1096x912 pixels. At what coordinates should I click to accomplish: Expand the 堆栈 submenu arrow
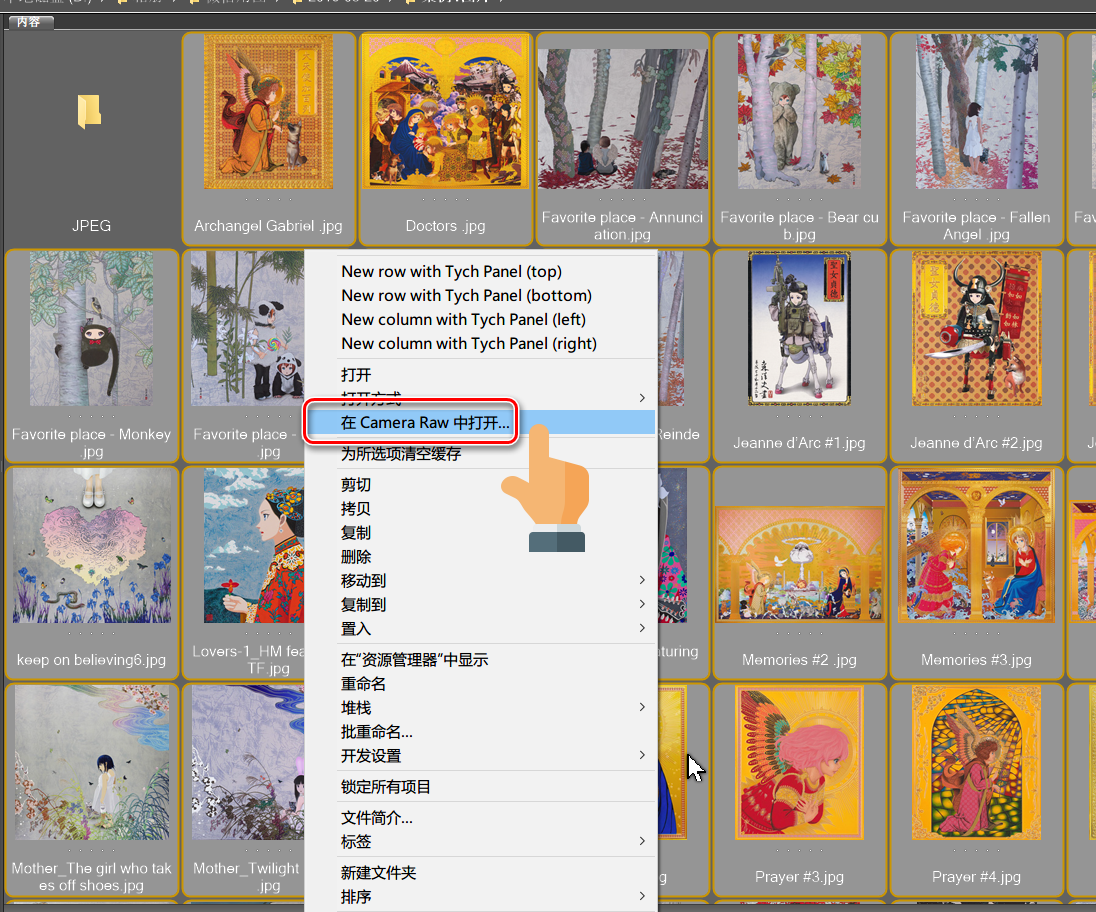(x=642, y=707)
